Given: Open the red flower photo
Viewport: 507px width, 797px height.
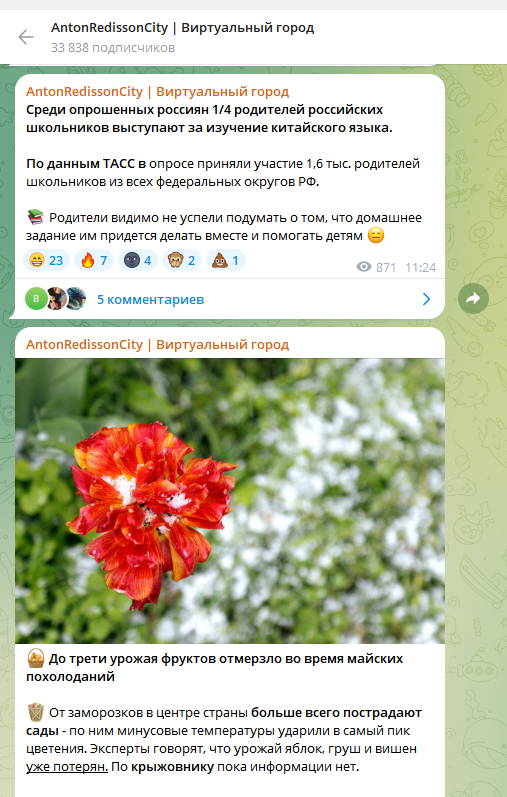Looking at the screenshot, I should click(230, 501).
